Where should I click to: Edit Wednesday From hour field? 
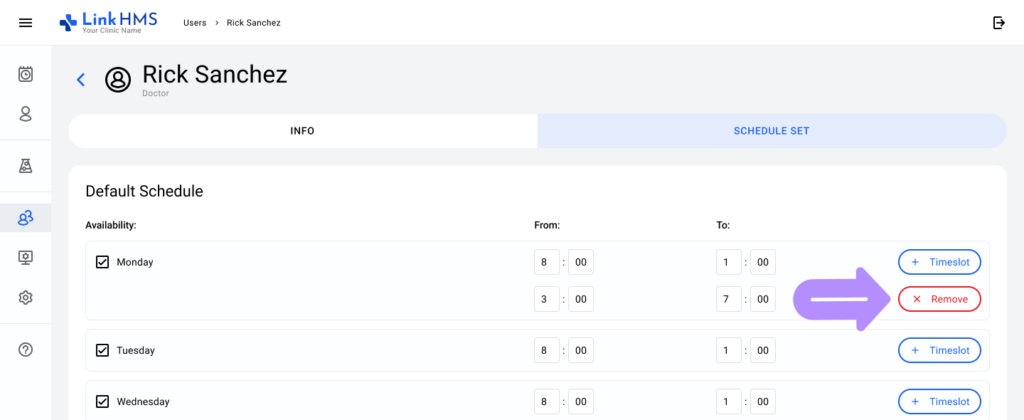tap(547, 402)
